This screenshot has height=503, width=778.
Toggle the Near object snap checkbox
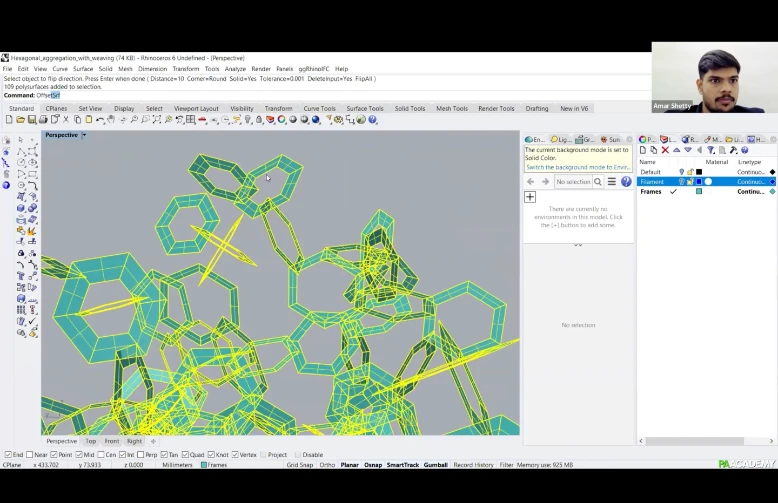31,454
